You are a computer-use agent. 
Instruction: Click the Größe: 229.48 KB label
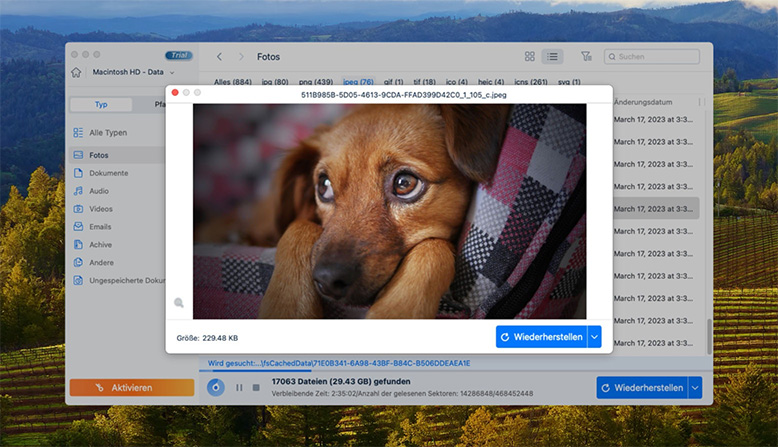click(x=207, y=338)
